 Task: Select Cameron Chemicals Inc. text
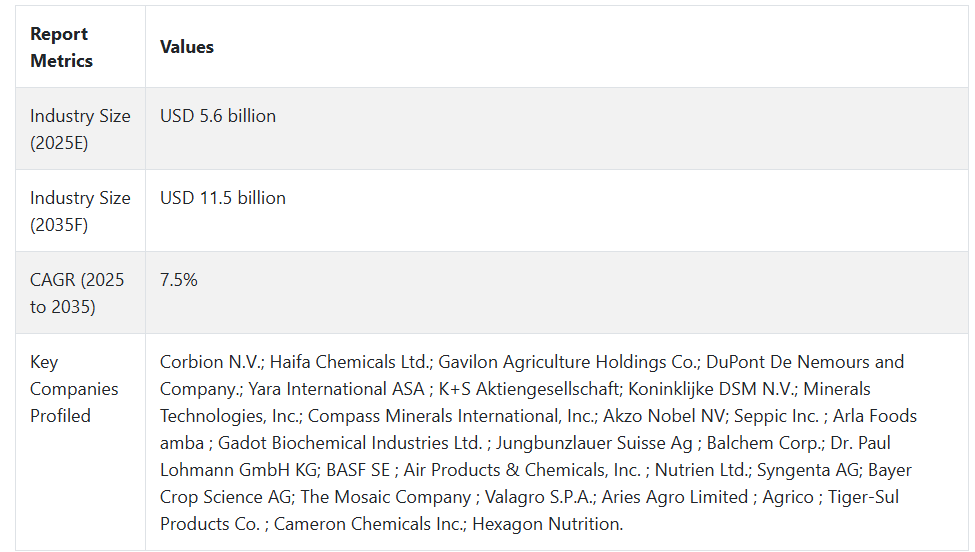tap(369, 525)
